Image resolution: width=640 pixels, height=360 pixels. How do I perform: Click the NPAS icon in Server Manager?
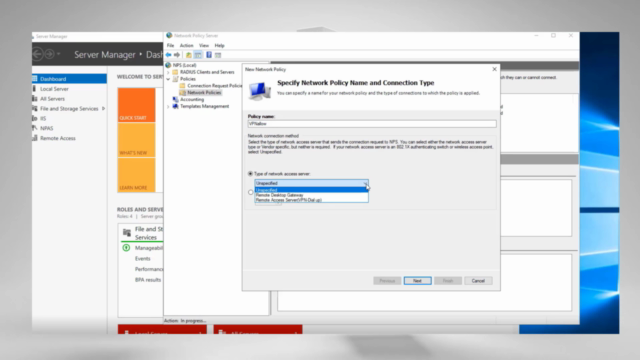pos(35,128)
